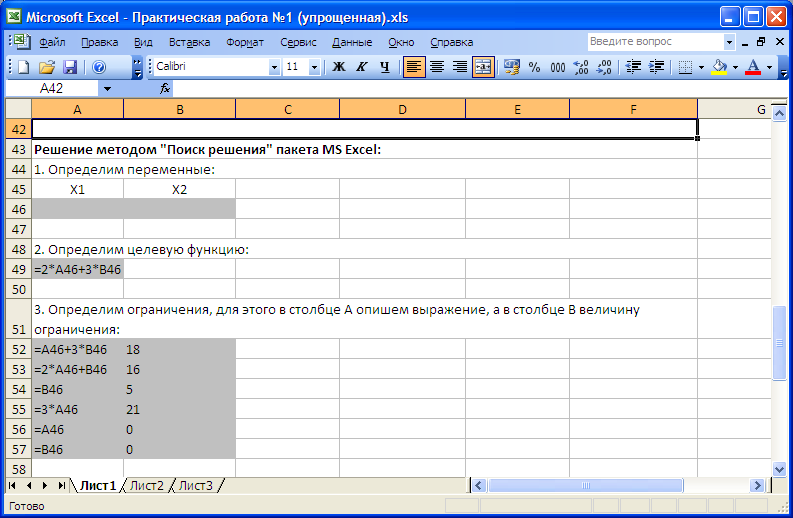Toggle bold formatting (Ж)
Viewport: 793px width, 518px height.
[x=339, y=67]
